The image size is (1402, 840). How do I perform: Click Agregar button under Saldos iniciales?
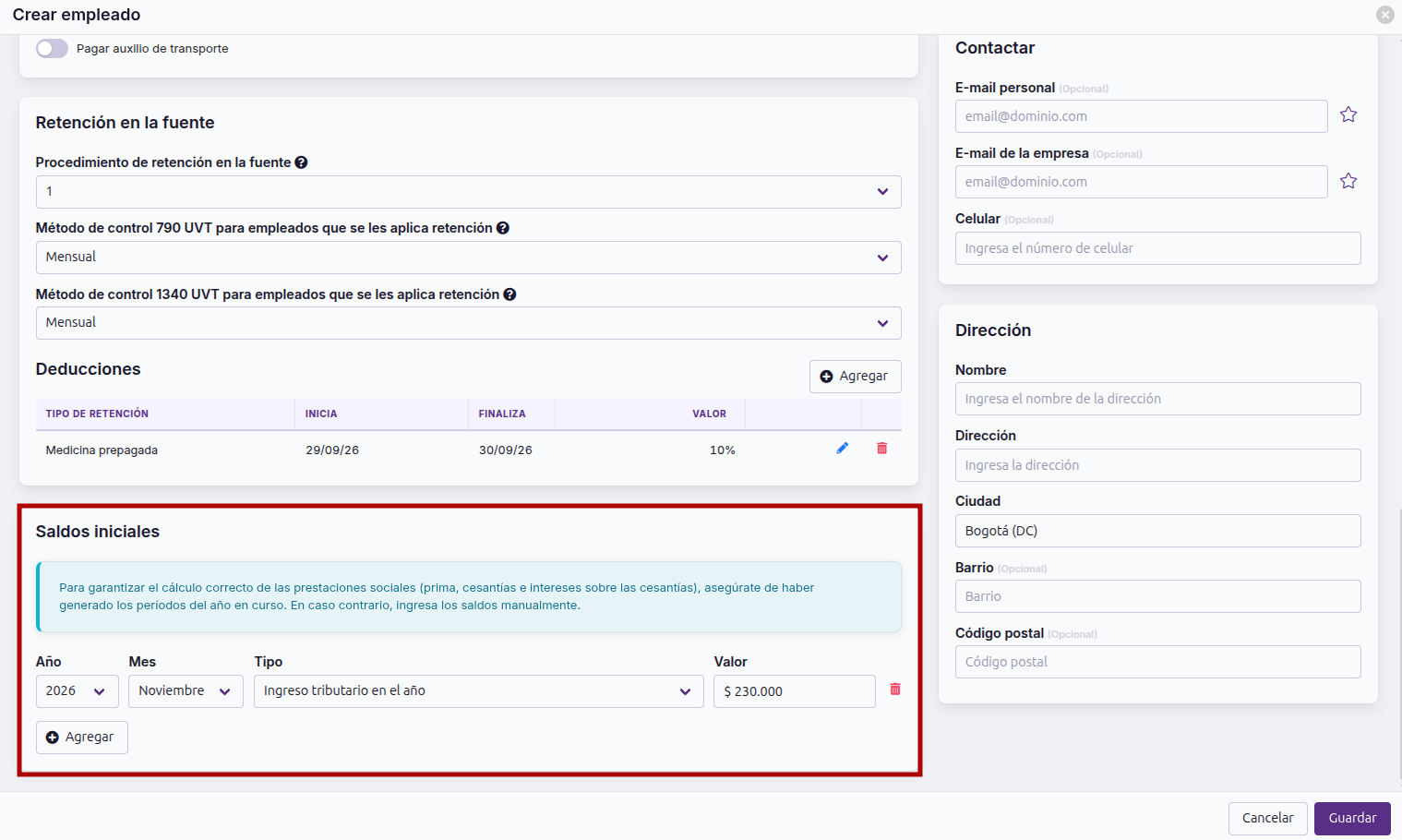click(x=81, y=738)
